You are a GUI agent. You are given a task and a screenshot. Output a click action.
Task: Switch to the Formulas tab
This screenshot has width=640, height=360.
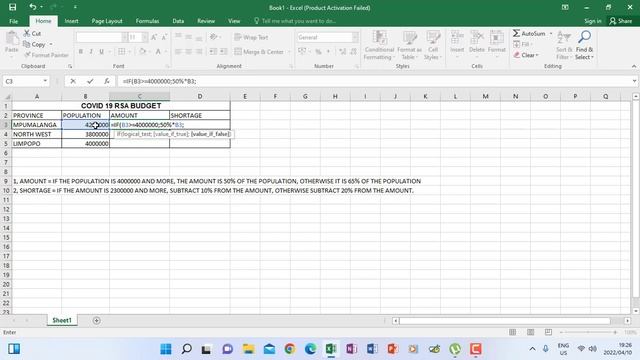click(147, 21)
